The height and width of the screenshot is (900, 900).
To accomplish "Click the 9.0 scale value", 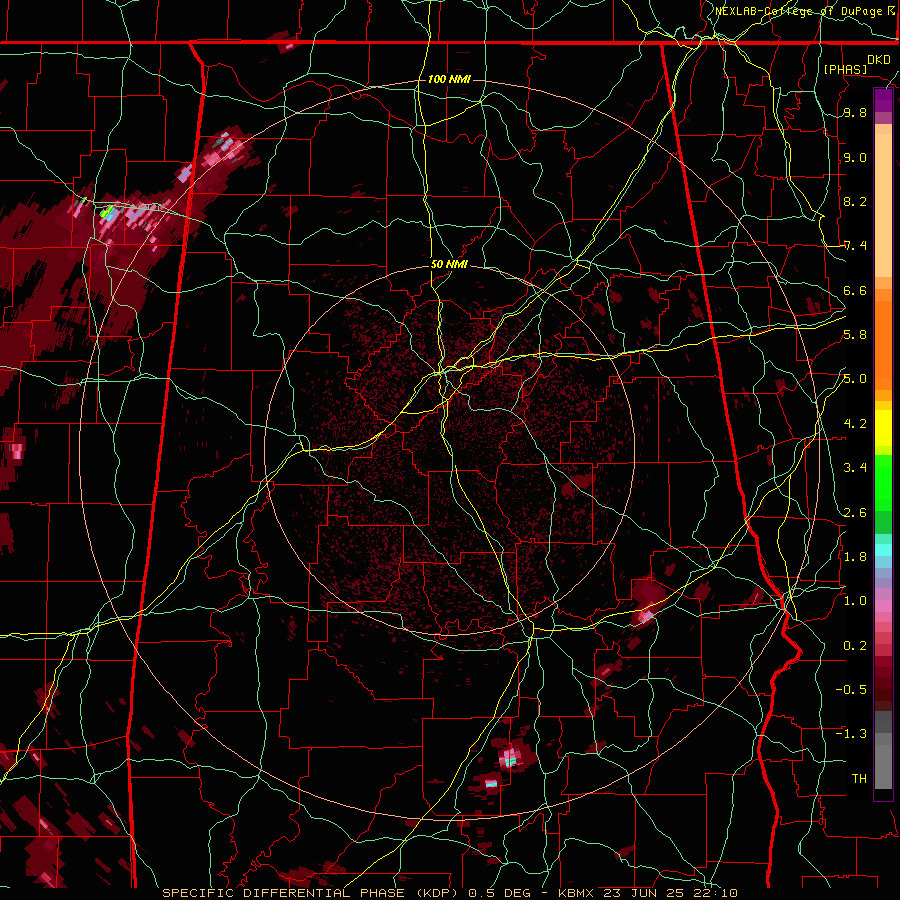I will 855,158.
